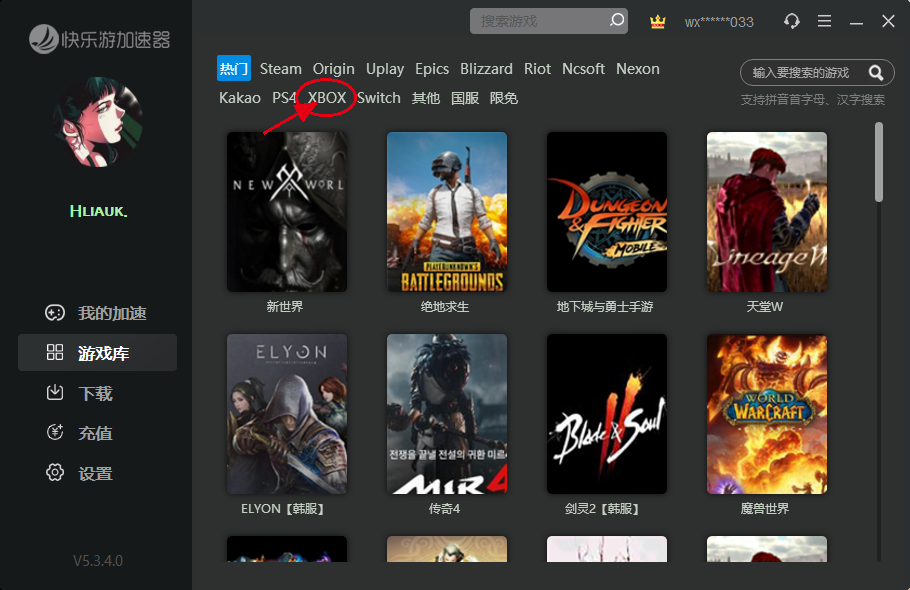Open the Kakao category
Screen dimensions: 910x590
[x=240, y=97]
